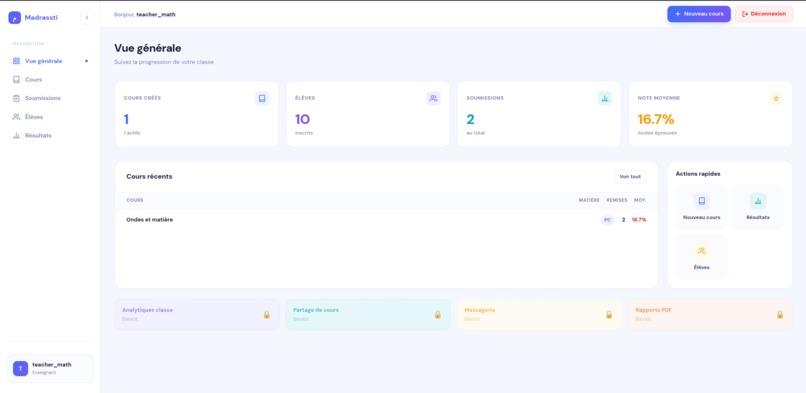Screen dimensions: 806x393
Task: Click the 16.7% average in course row
Action: click(x=639, y=220)
